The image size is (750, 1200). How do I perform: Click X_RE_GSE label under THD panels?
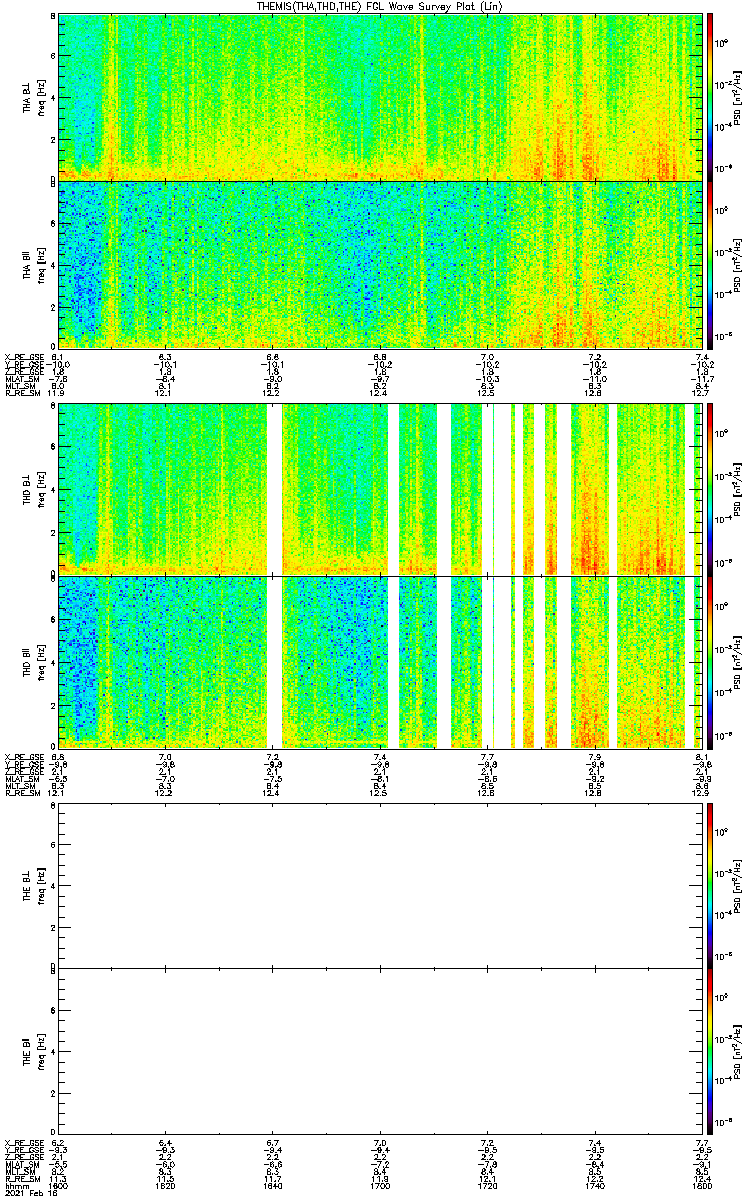coord(23,757)
